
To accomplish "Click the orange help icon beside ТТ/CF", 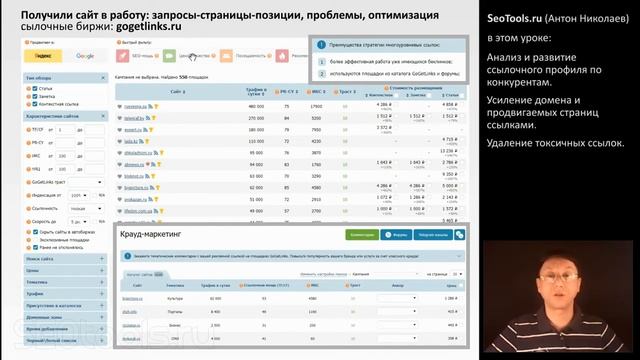I will (x=29, y=130).
